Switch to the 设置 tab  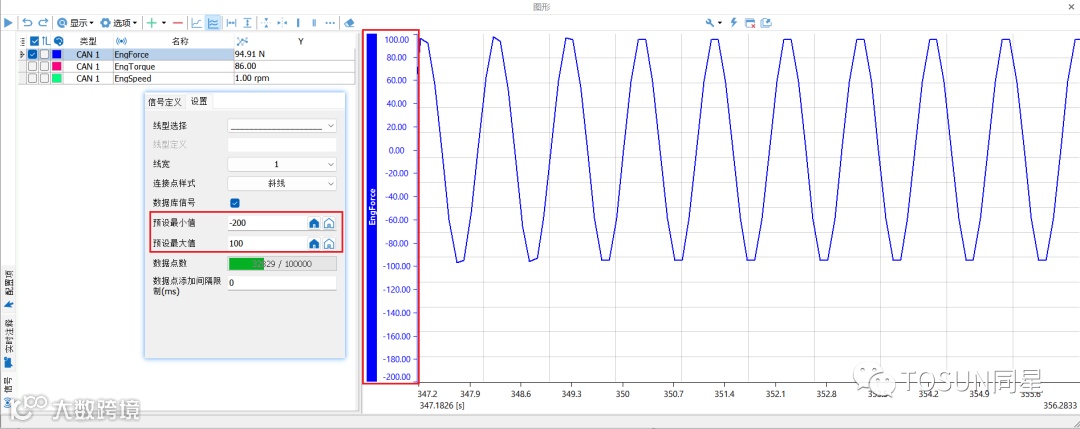pyautogui.click(x=199, y=102)
